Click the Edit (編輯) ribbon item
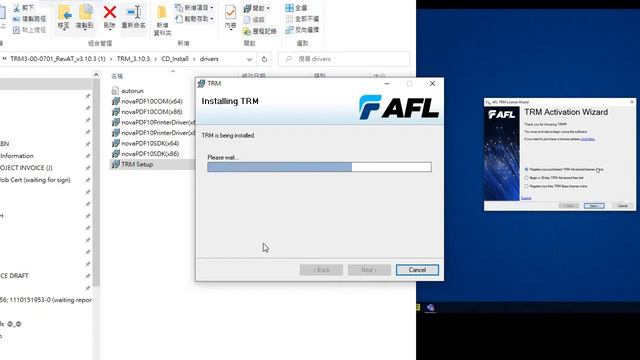Screen dimensions: 640x360 coord(254,19)
